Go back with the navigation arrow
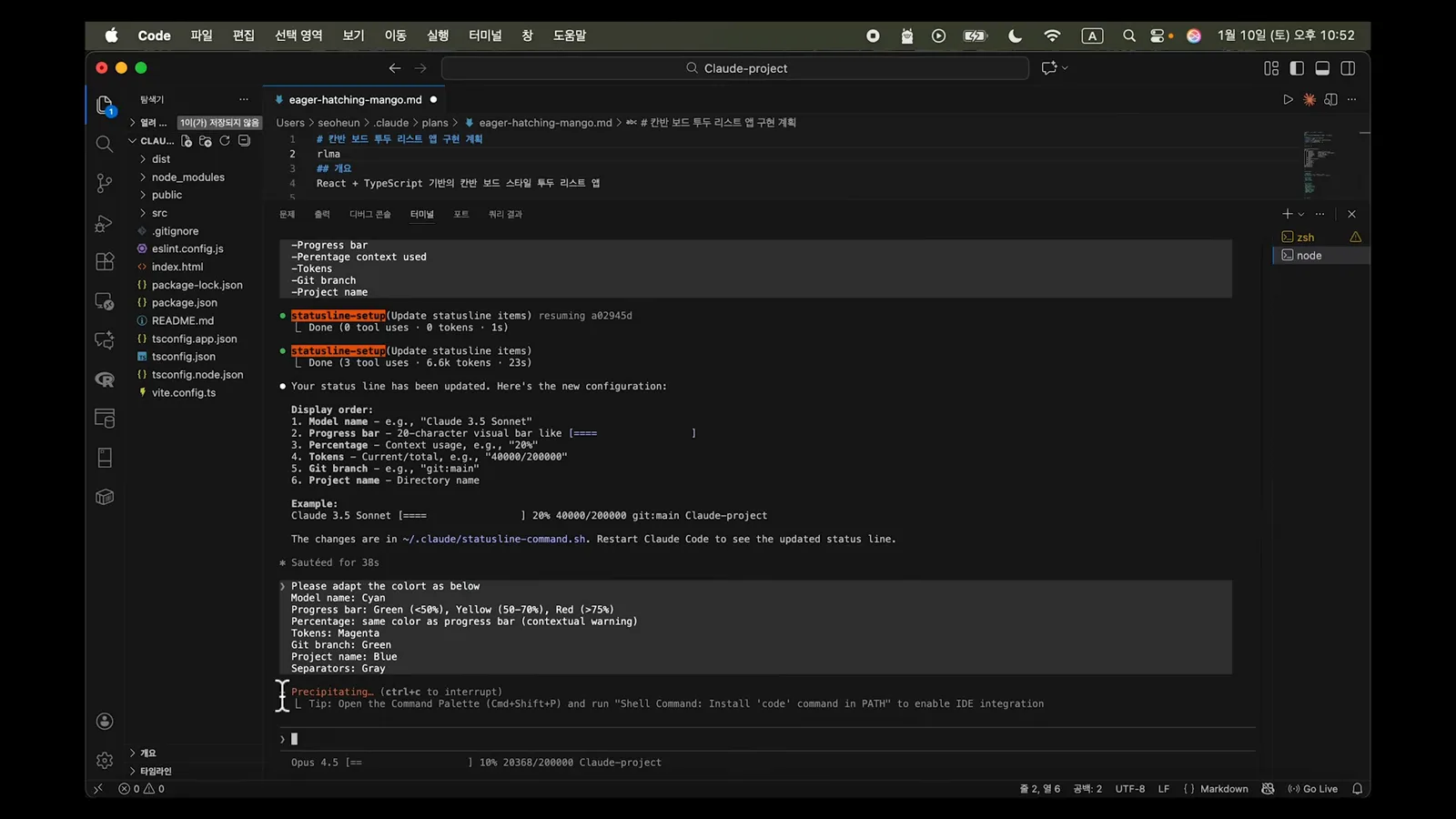 pyautogui.click(x=394, y=68)
